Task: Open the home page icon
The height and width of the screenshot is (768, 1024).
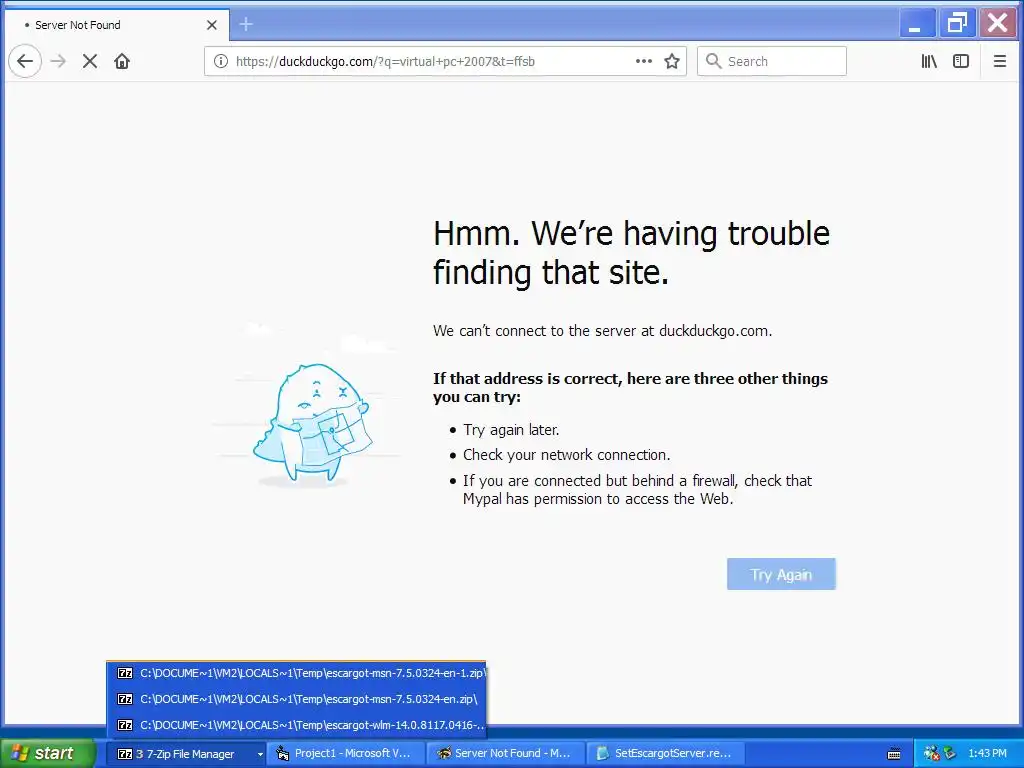Action: 122,61
